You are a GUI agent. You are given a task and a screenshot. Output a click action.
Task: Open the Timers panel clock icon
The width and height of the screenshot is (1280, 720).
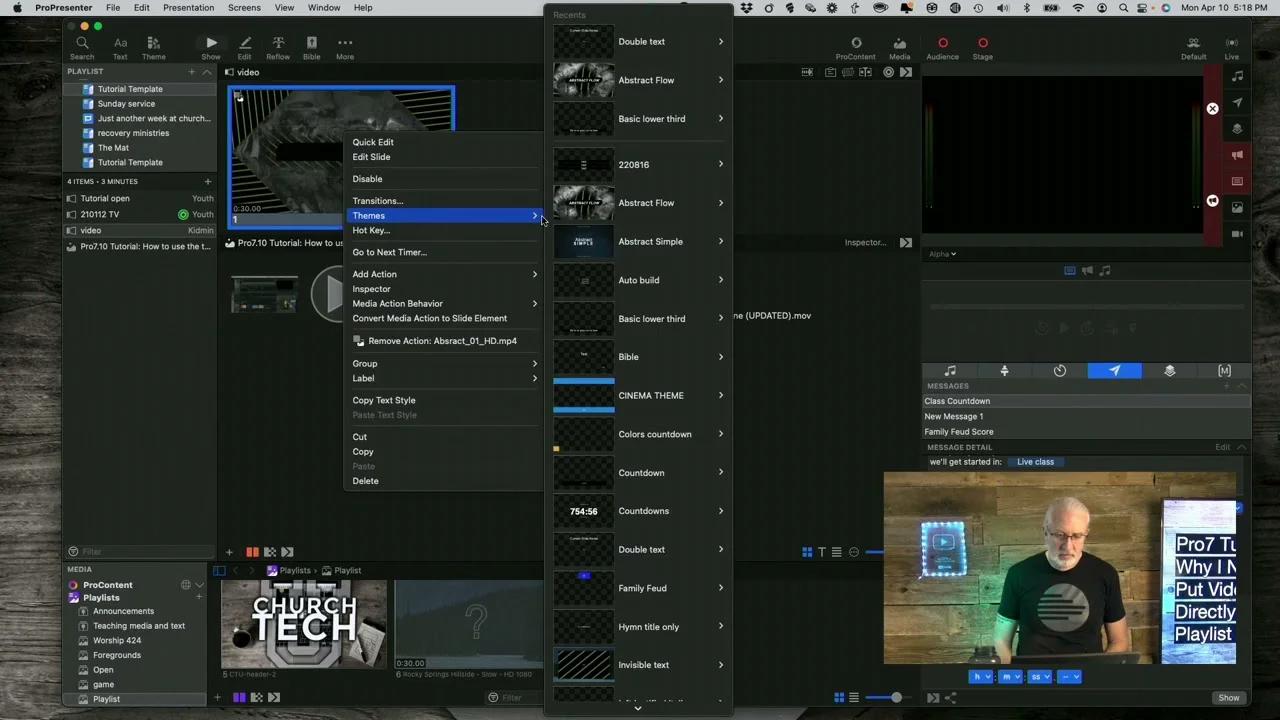click(1059, 370)
